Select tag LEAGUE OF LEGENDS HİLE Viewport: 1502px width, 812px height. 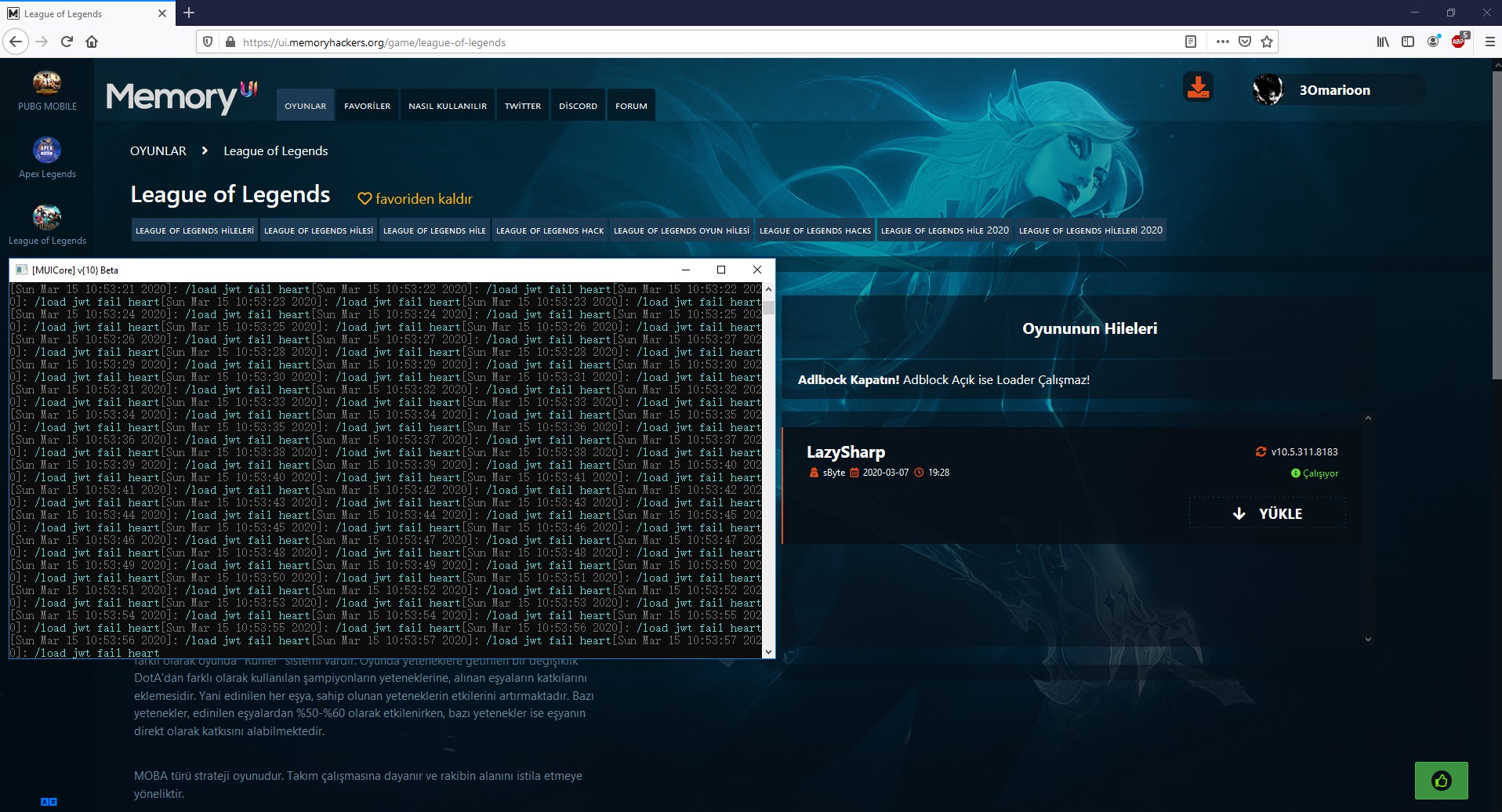[x=434, y=230]
